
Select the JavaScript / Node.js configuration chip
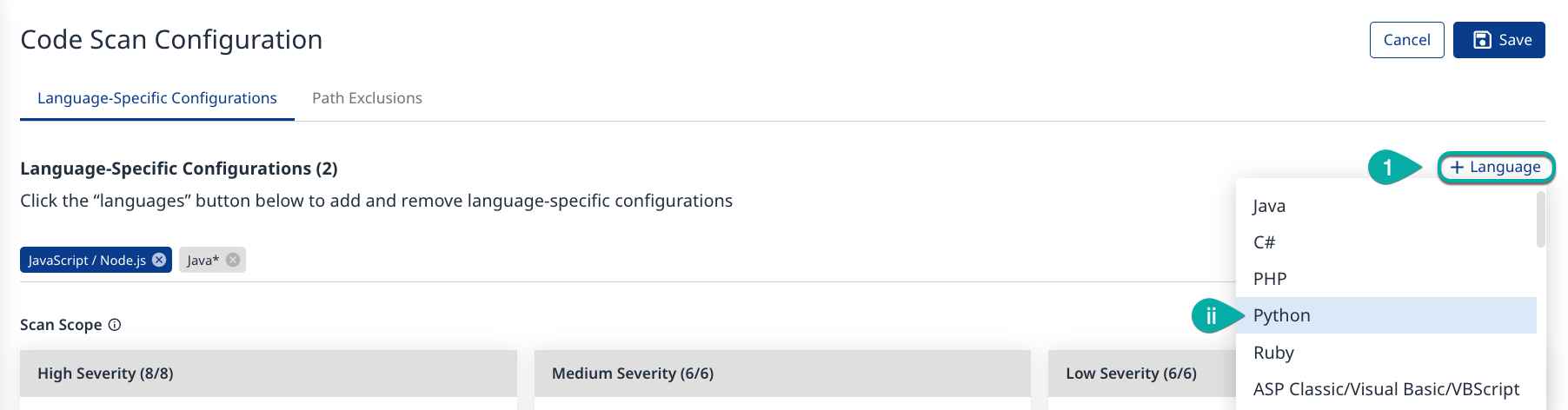86,260
